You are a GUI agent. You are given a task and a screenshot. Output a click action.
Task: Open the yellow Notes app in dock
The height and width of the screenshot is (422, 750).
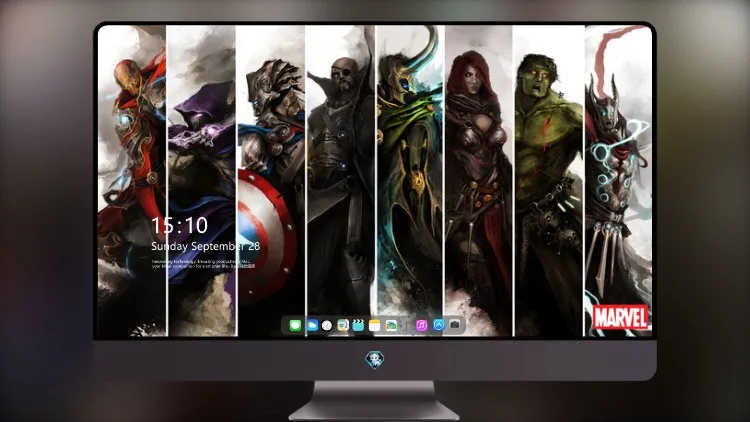pos(375,325)
